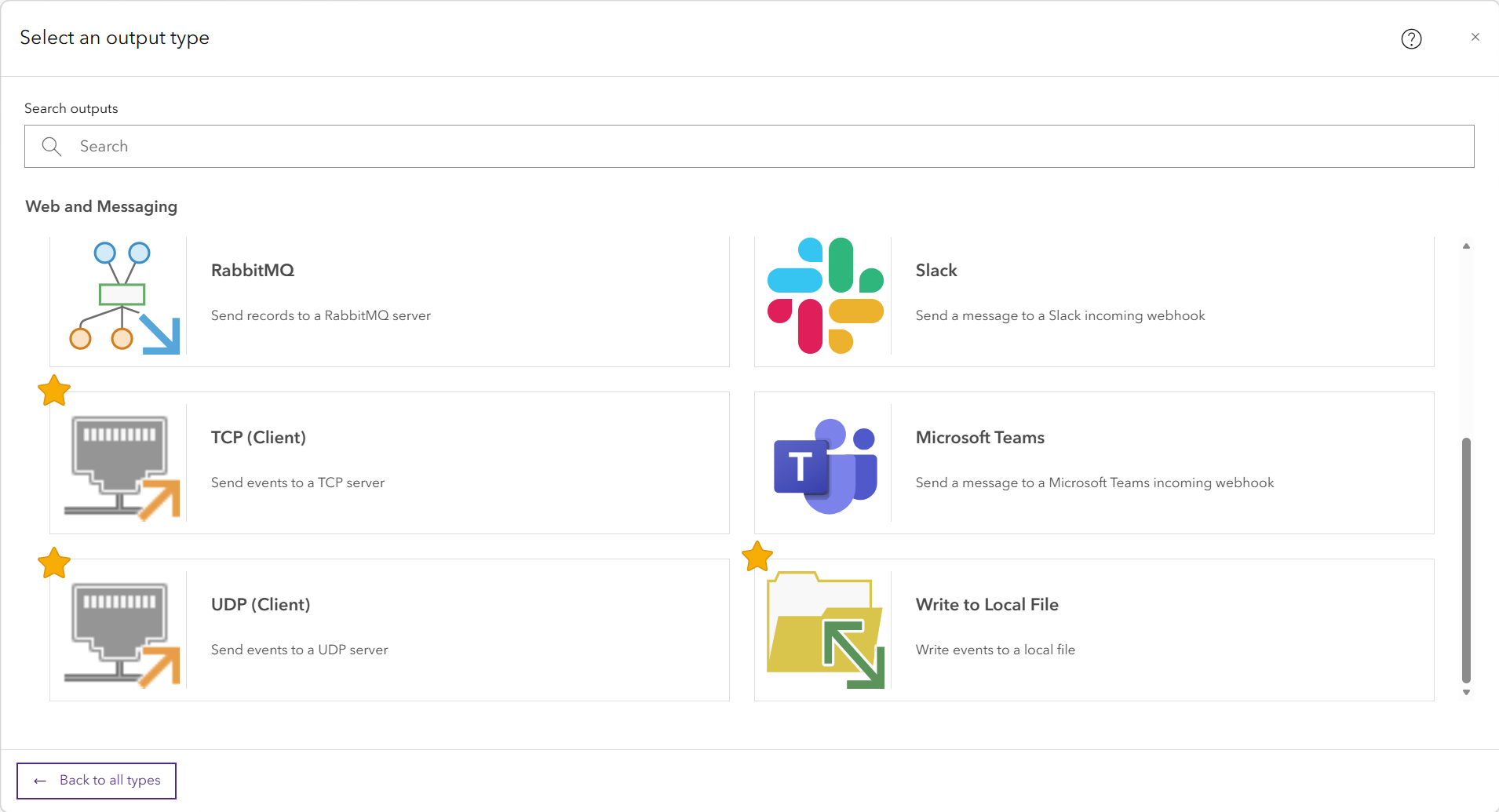Open help via question mark icon
This screenshot has width=1499, height=812.
click(x=1411, y=38)
